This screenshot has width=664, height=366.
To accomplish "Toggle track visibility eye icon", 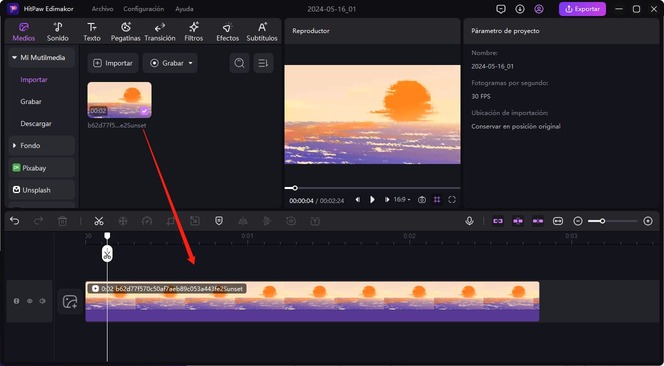I will click(x=30, y=301).
